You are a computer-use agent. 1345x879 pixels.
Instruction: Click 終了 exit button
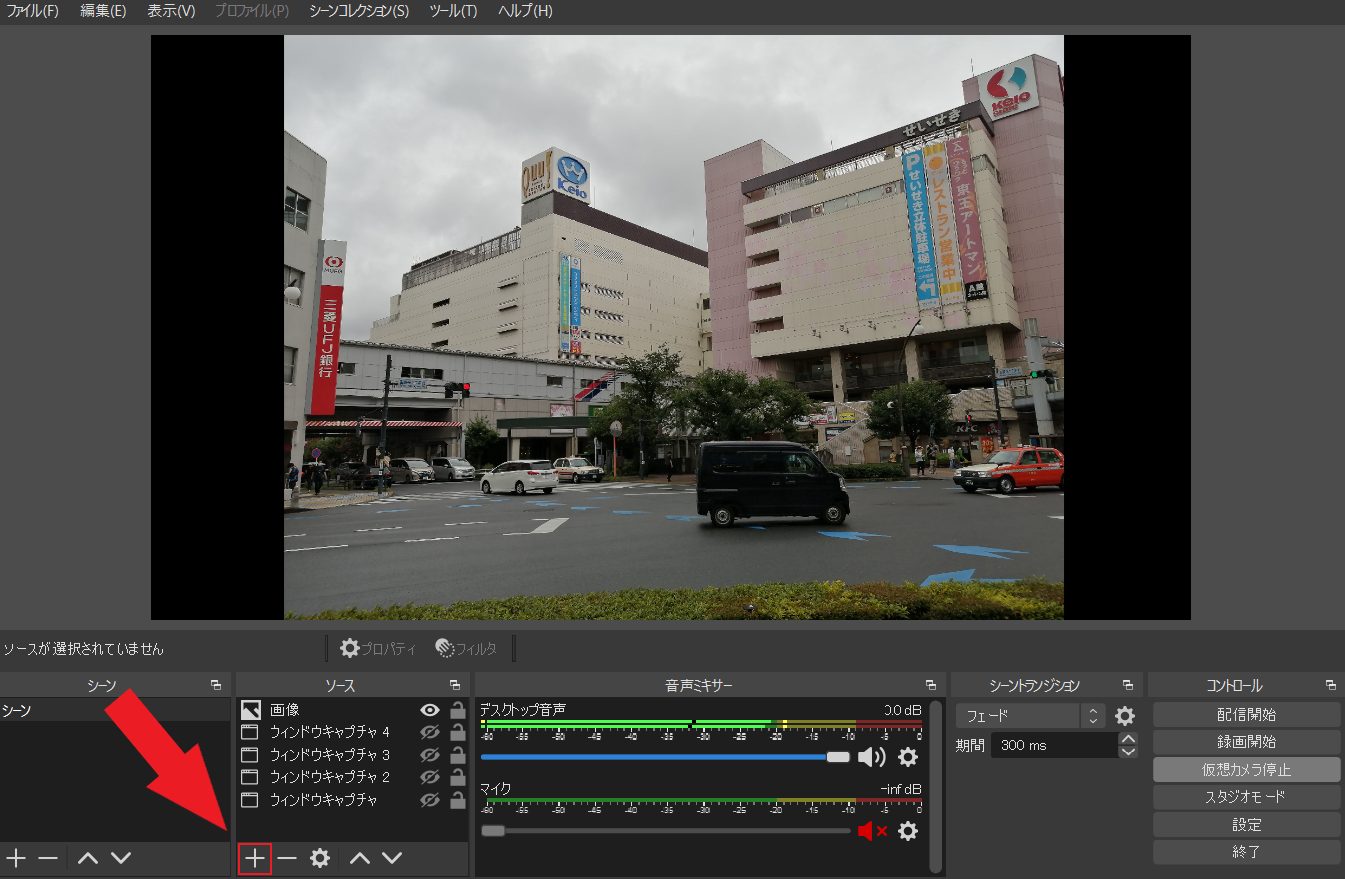point(1246,852)
